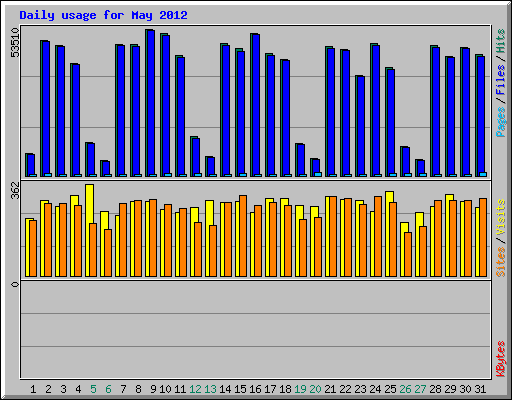Click day 1 on the x-axis

tap(33, 389)
